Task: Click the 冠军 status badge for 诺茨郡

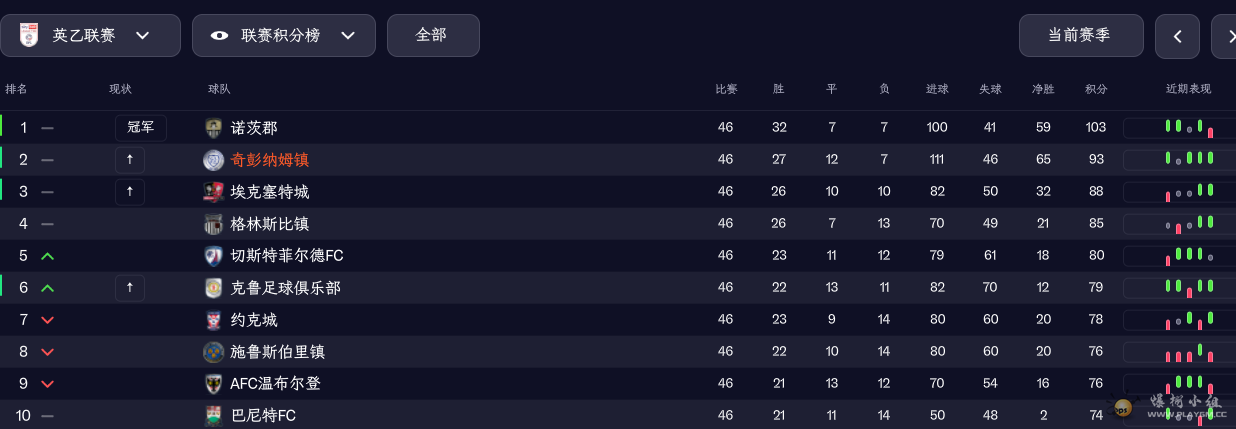Action: click(140, 128)
